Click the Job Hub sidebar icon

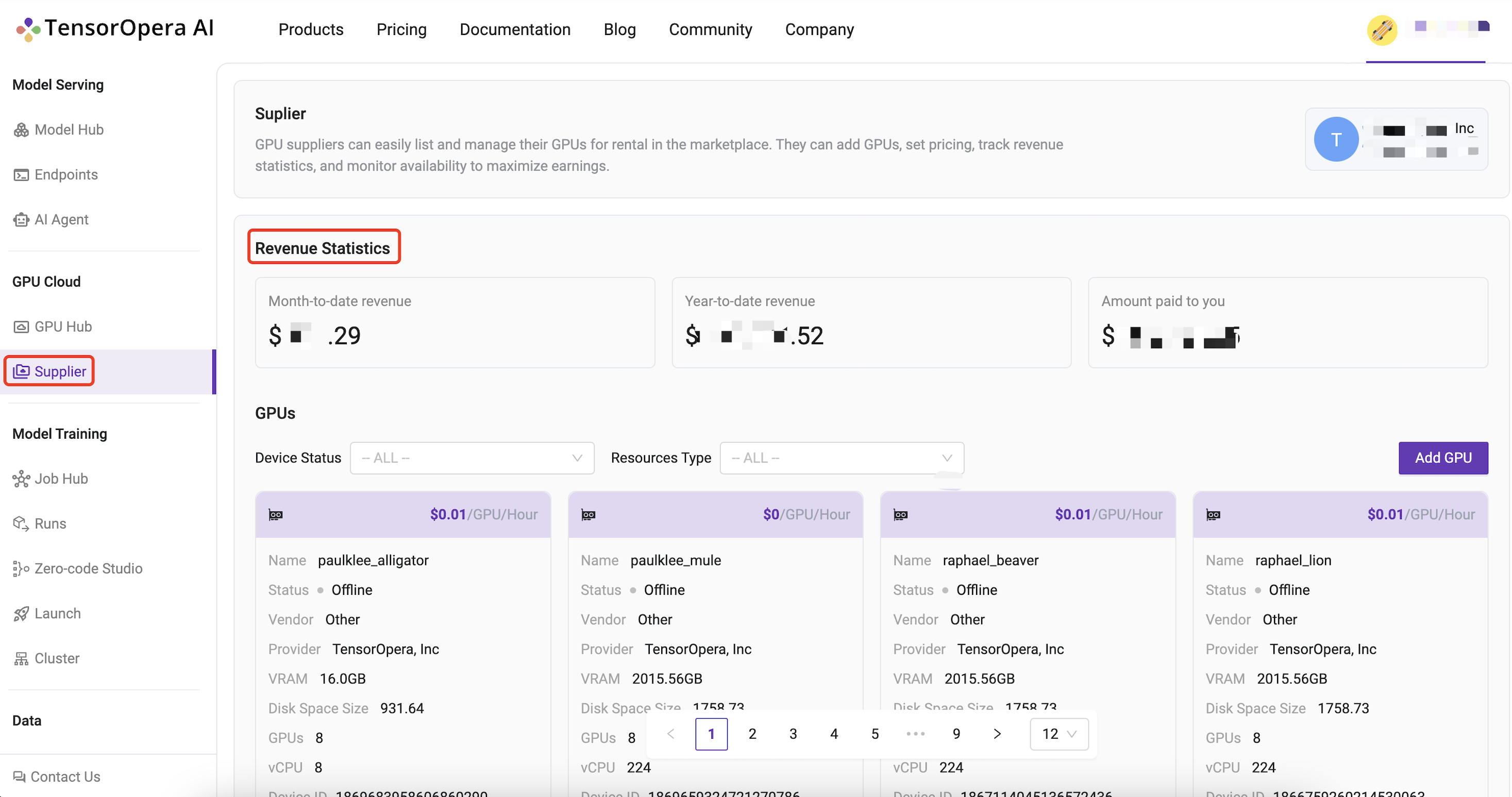click(x=21, y=479)
